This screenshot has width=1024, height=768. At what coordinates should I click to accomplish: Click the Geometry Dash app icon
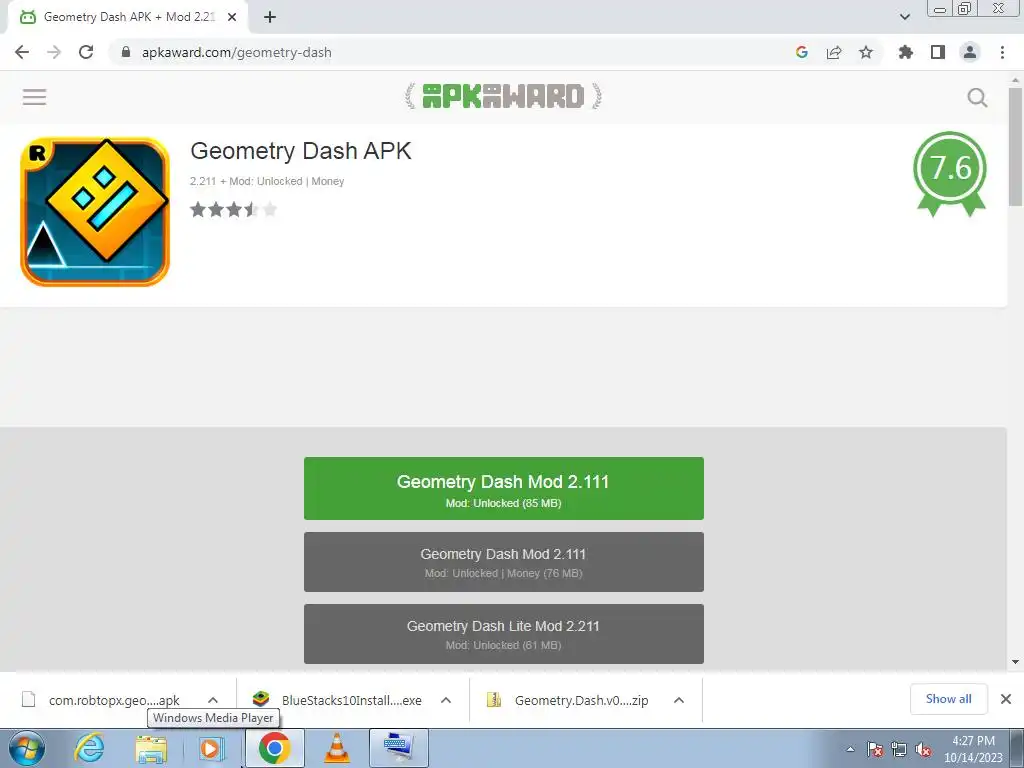coord(95,212)
